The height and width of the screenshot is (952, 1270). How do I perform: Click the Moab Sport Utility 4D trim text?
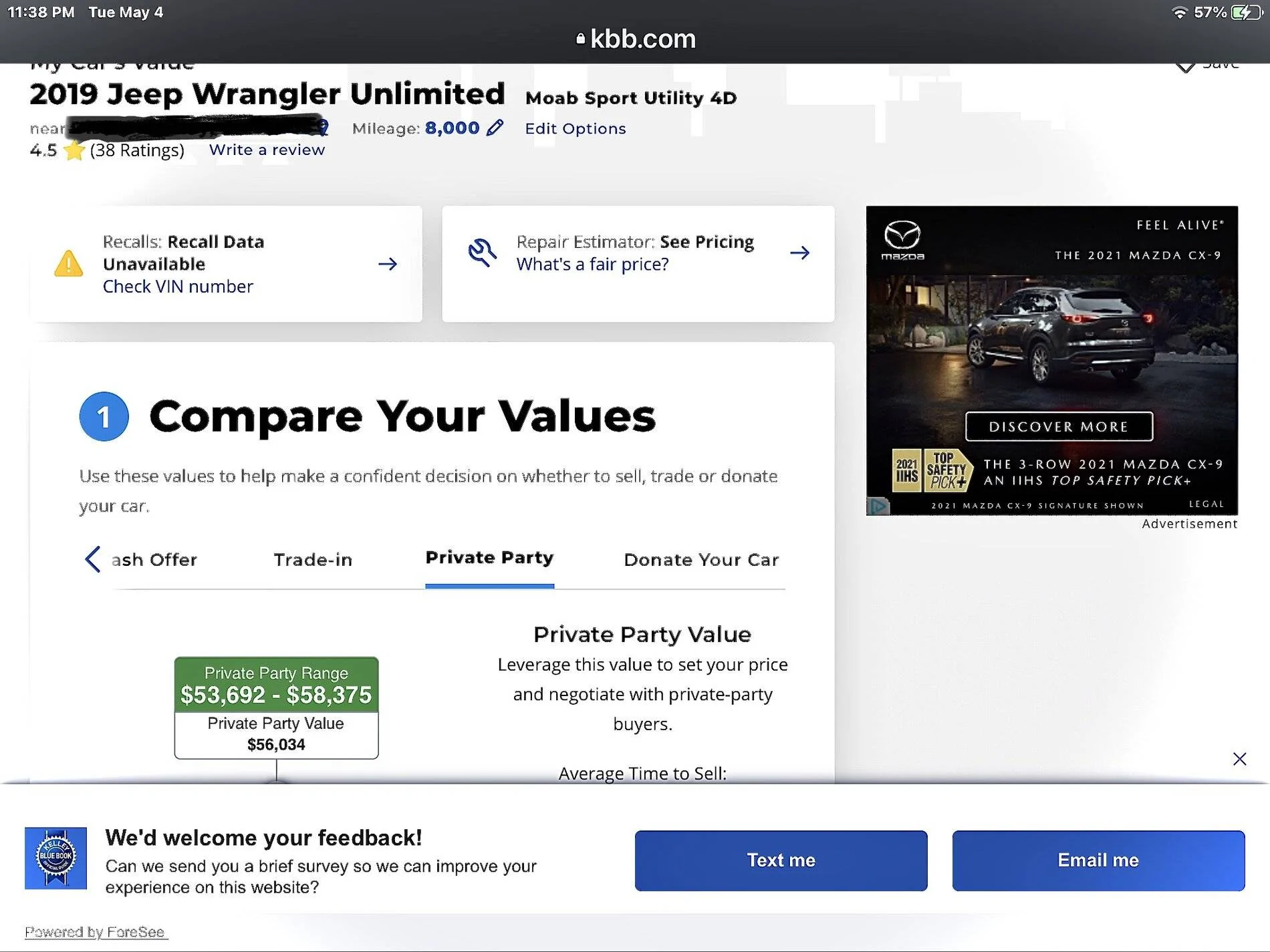(x=631, y=98)
